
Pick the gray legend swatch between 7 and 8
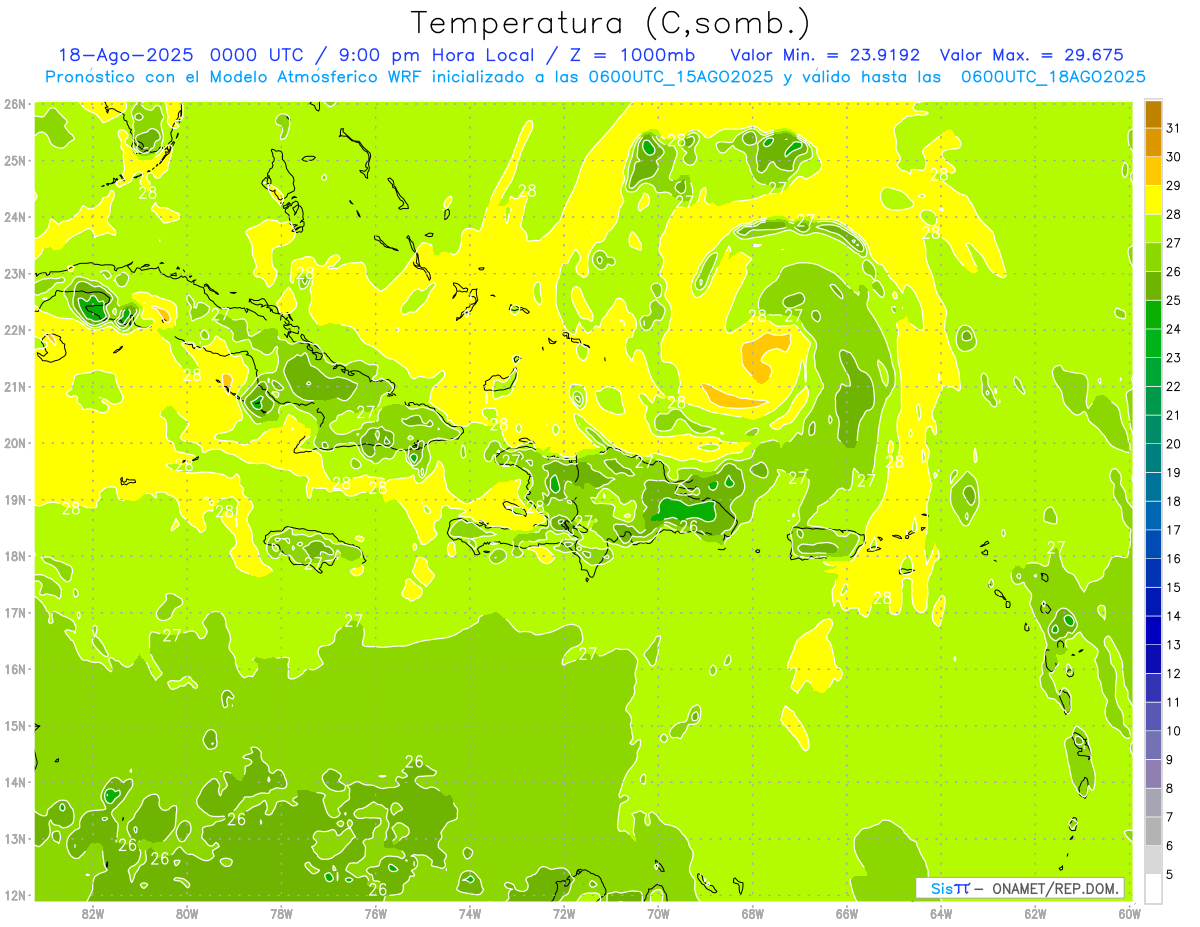[x=1153, y=802]
